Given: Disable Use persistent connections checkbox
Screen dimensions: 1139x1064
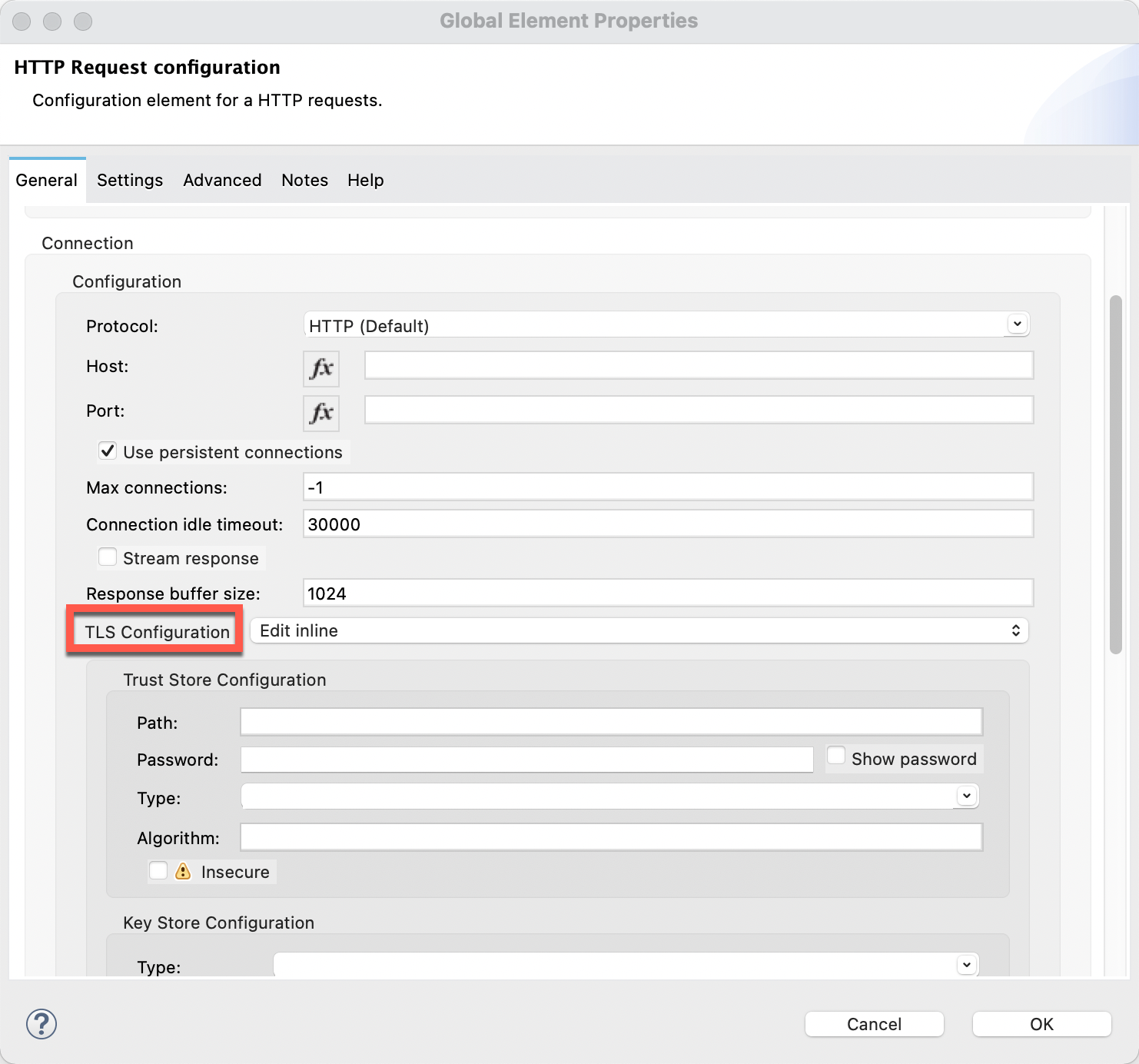Looking at the screenshot, I should click(108, 451).
